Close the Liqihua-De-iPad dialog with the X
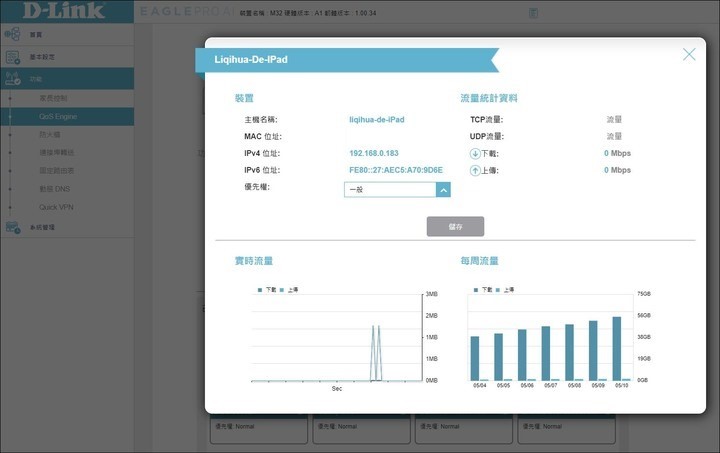 pos(689,55)
